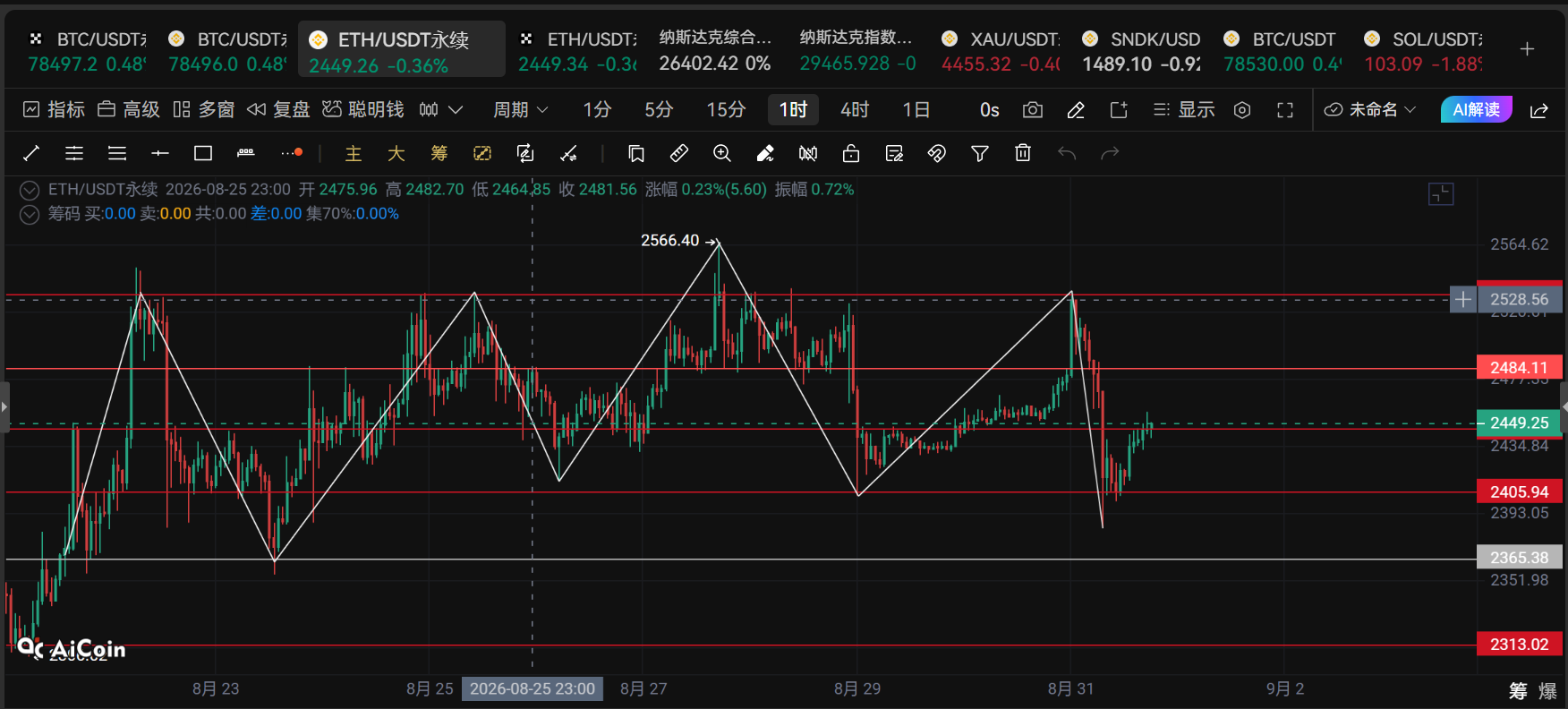Viewport: 1568px width, 709px height.
Task: Toggle the recording dots indicator tool
Action: [292, 154]
